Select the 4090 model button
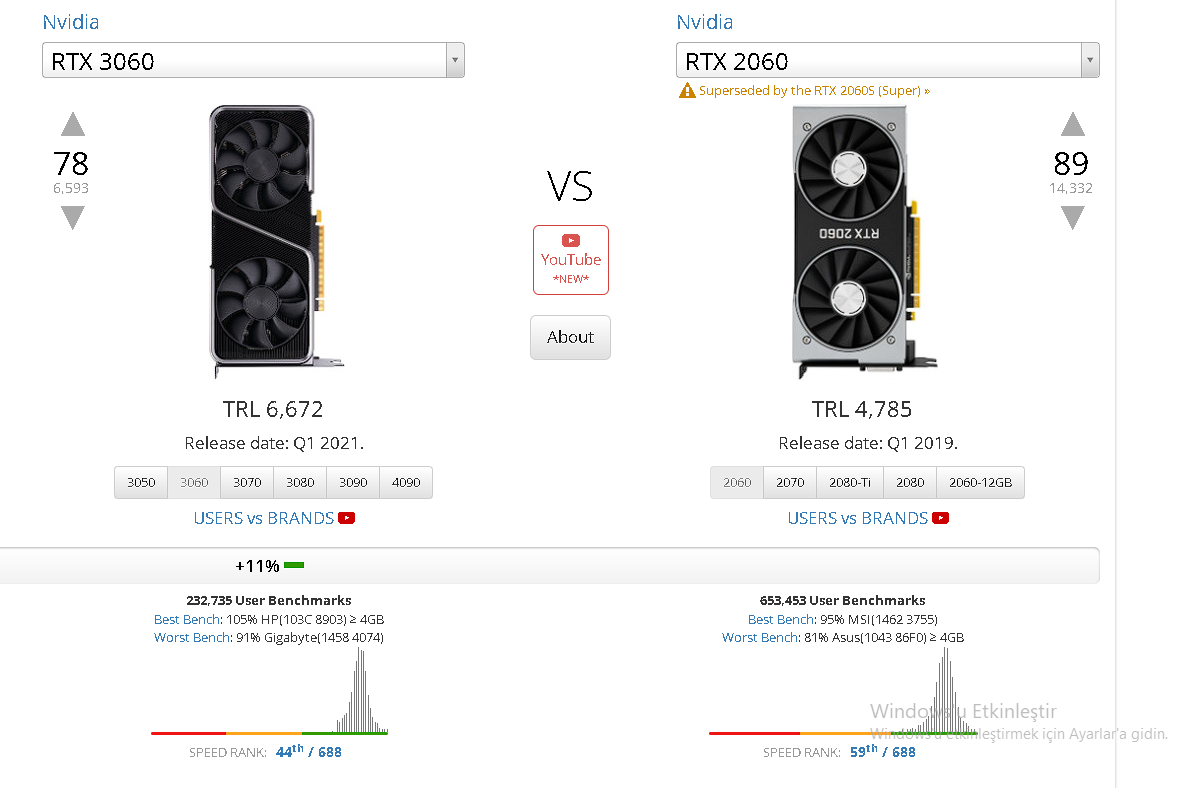 click(406, 482)
